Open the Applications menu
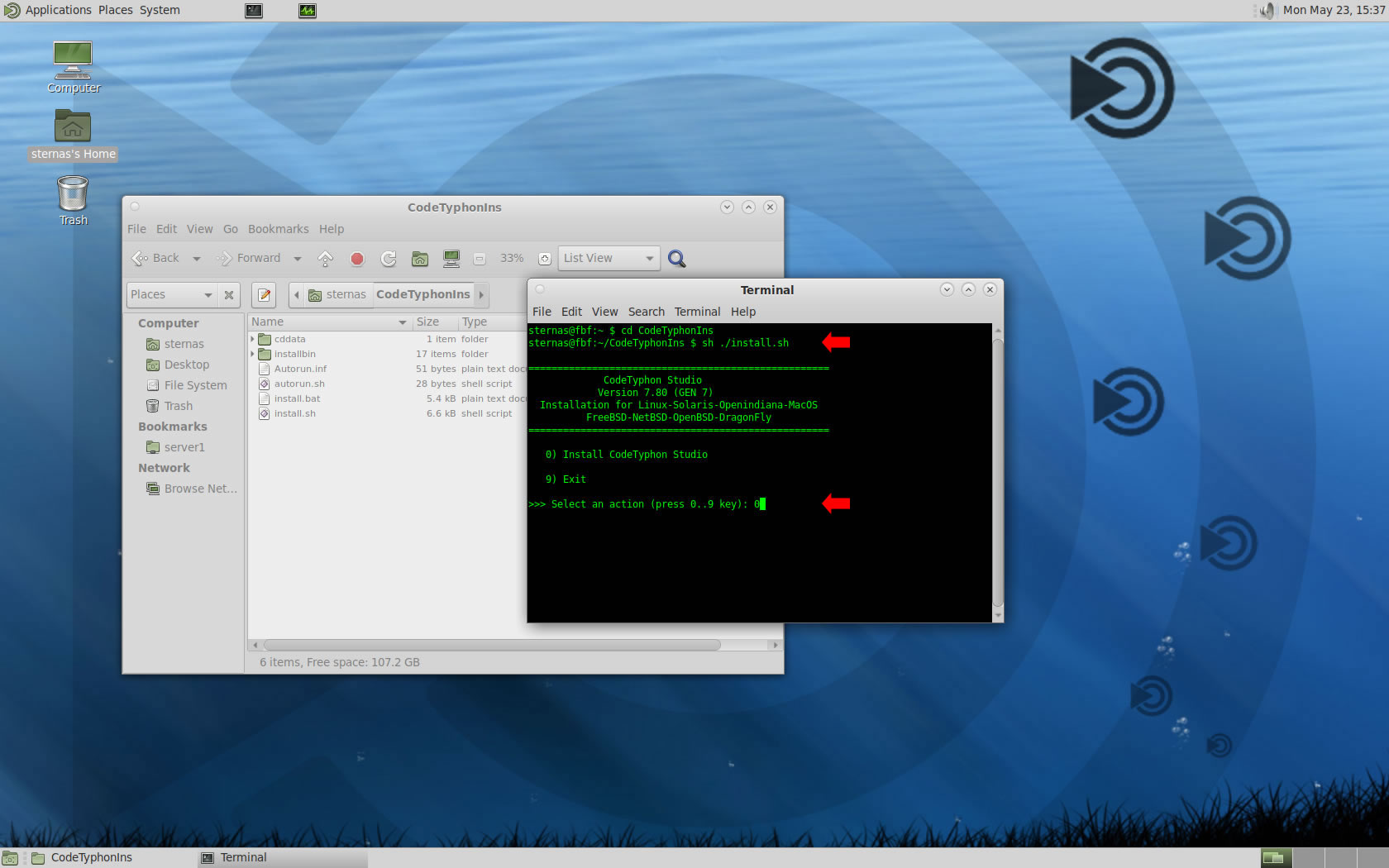1389x868 pixels. (x=48, y=10)
